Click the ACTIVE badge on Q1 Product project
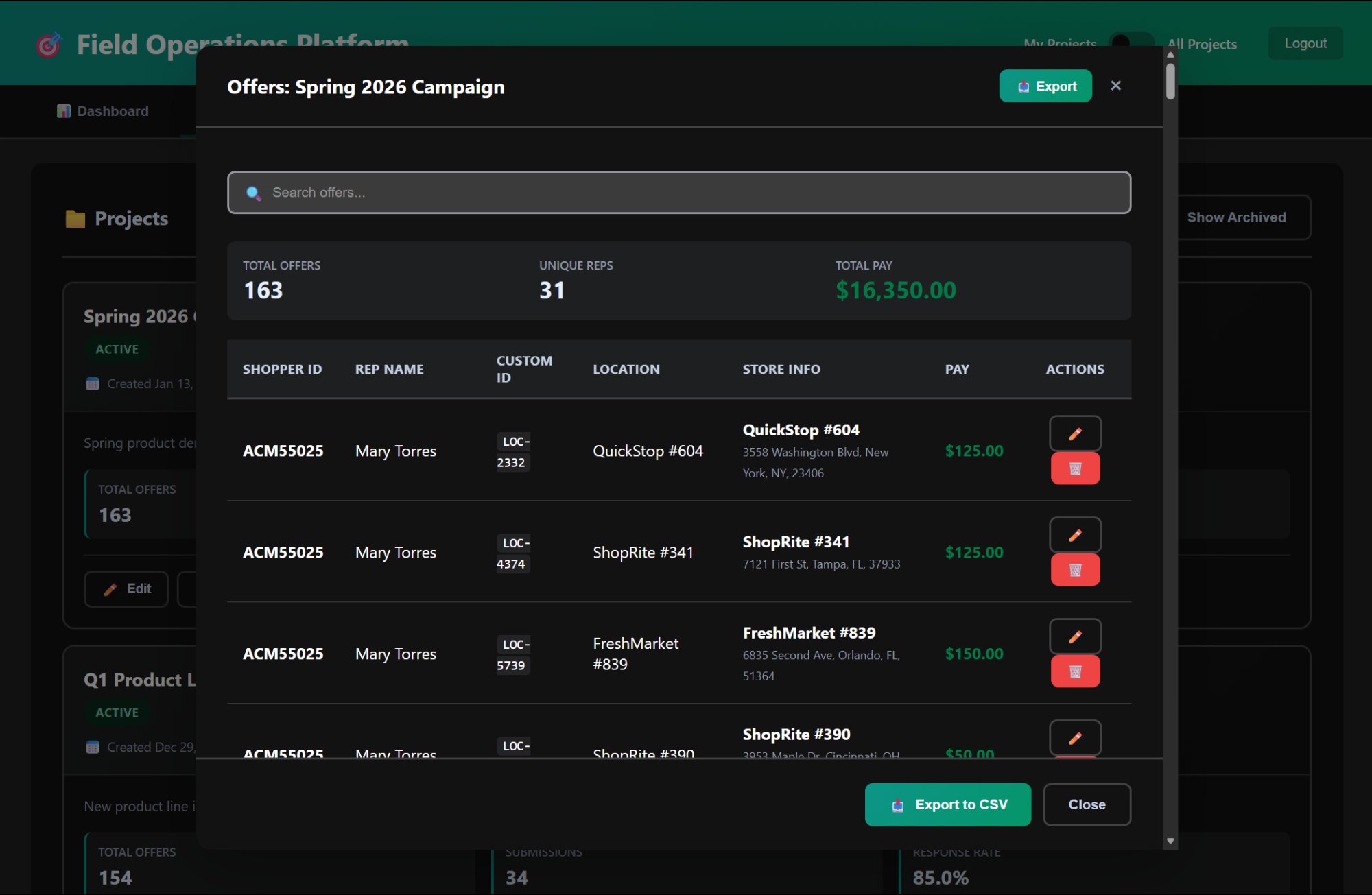The width and height of the screenshot is (1372, 895). coord(117,713)
